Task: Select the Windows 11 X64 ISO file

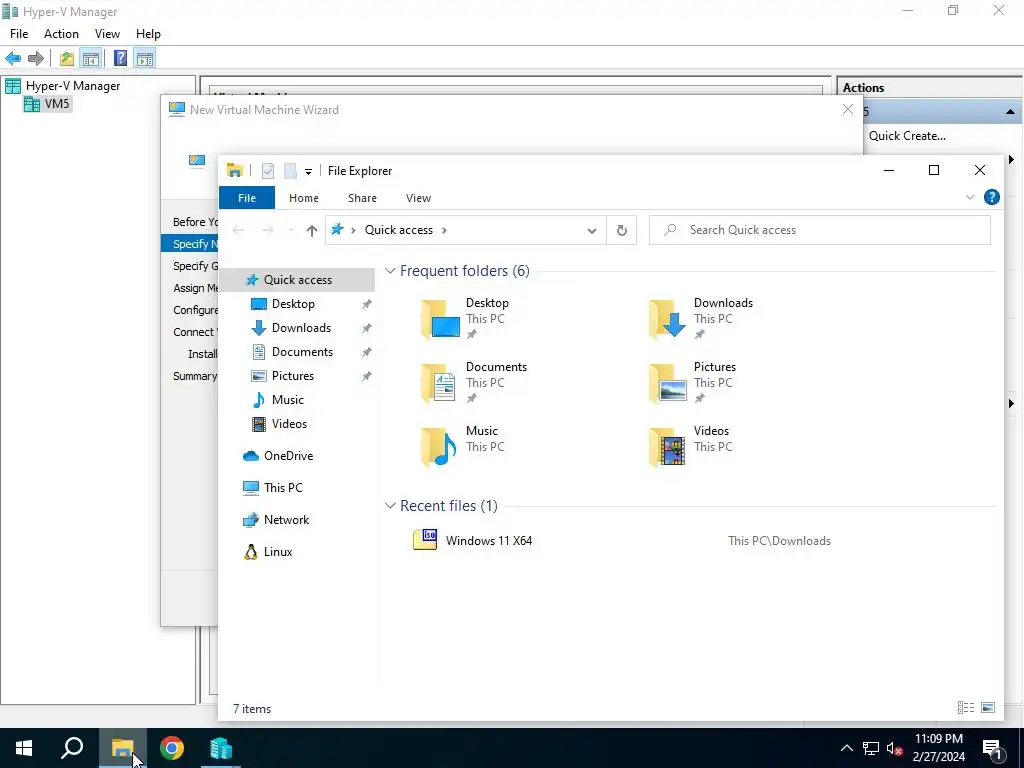Action: click(488, 541)
